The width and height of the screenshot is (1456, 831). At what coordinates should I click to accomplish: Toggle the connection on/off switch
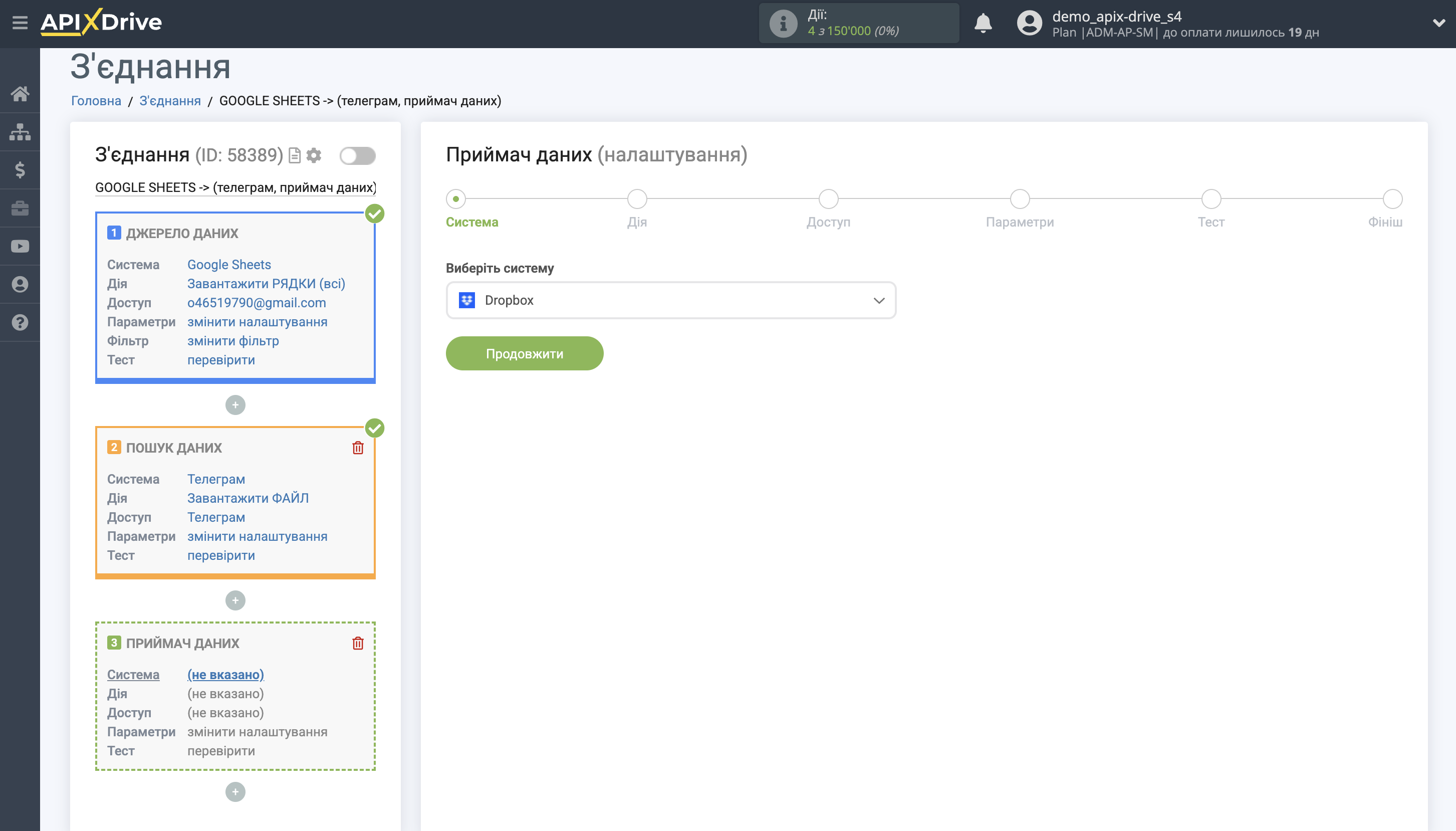(358, 155)
